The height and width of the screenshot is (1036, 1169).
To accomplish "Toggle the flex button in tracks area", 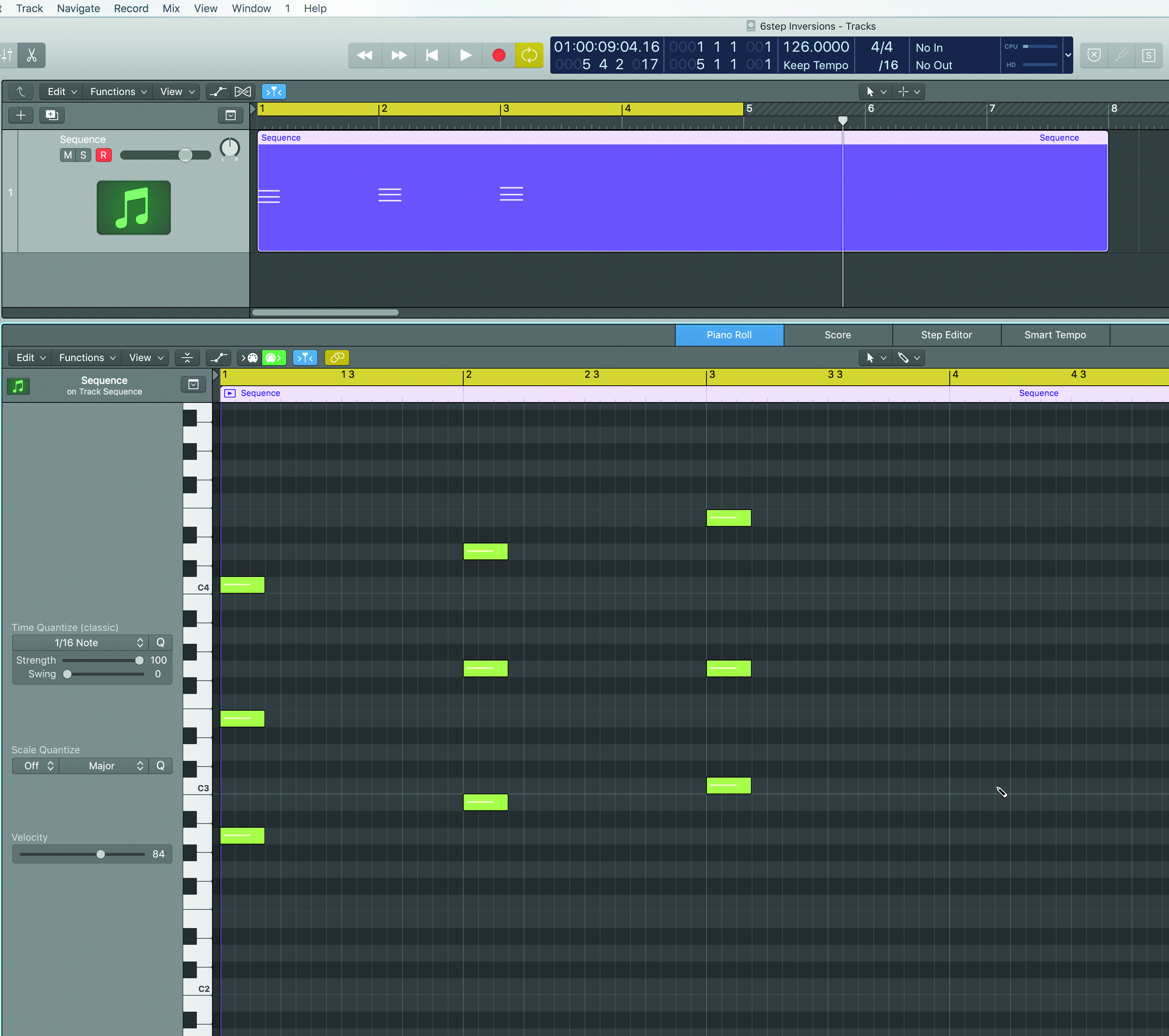I will (x=242, y=92).
